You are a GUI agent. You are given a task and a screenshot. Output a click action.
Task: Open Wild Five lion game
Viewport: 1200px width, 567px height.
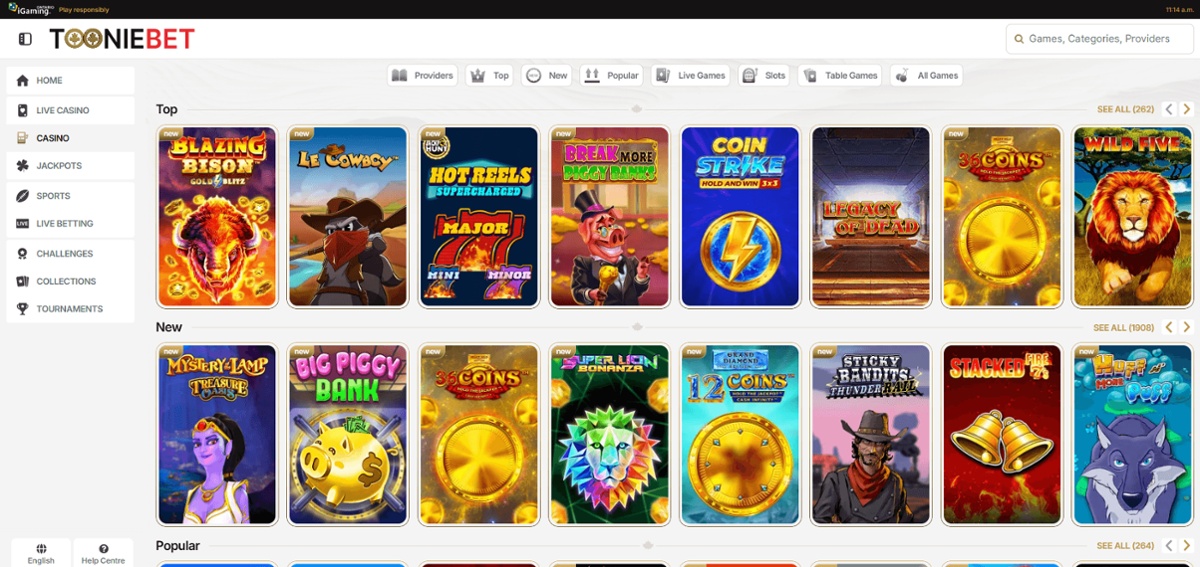pyautogui.click(x=1133, y=216)
